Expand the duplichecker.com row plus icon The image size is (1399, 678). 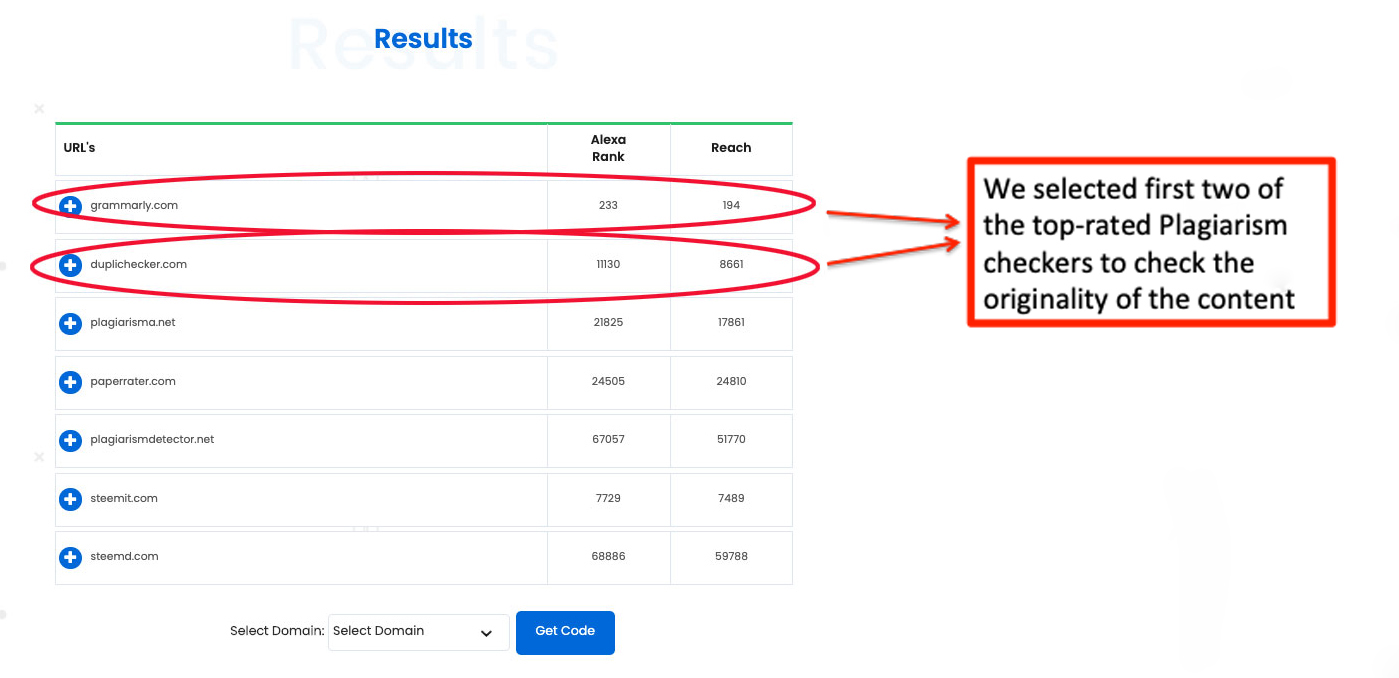click(70, 265)
